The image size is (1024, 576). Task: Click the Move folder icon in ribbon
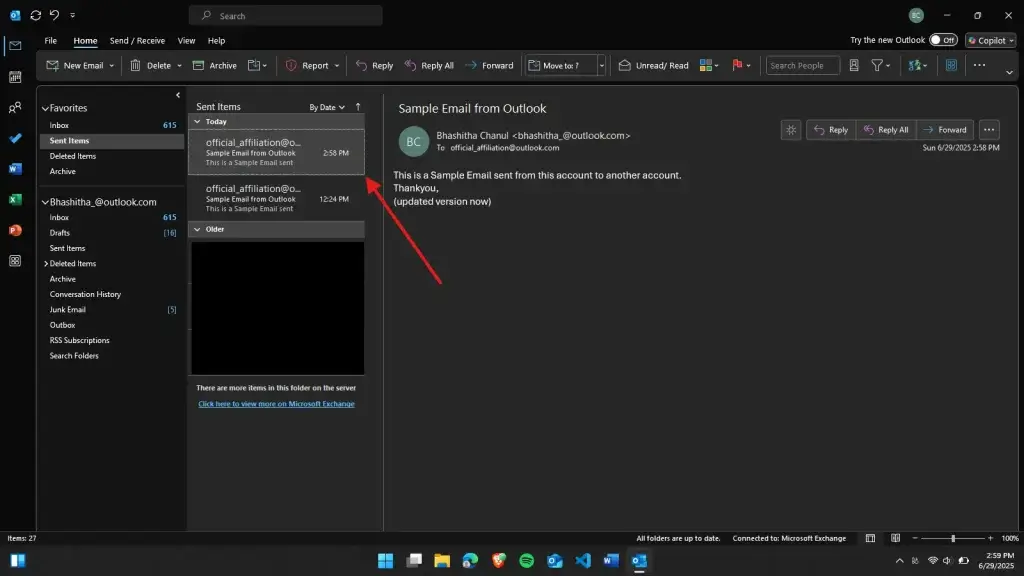[x=253, y=65]
